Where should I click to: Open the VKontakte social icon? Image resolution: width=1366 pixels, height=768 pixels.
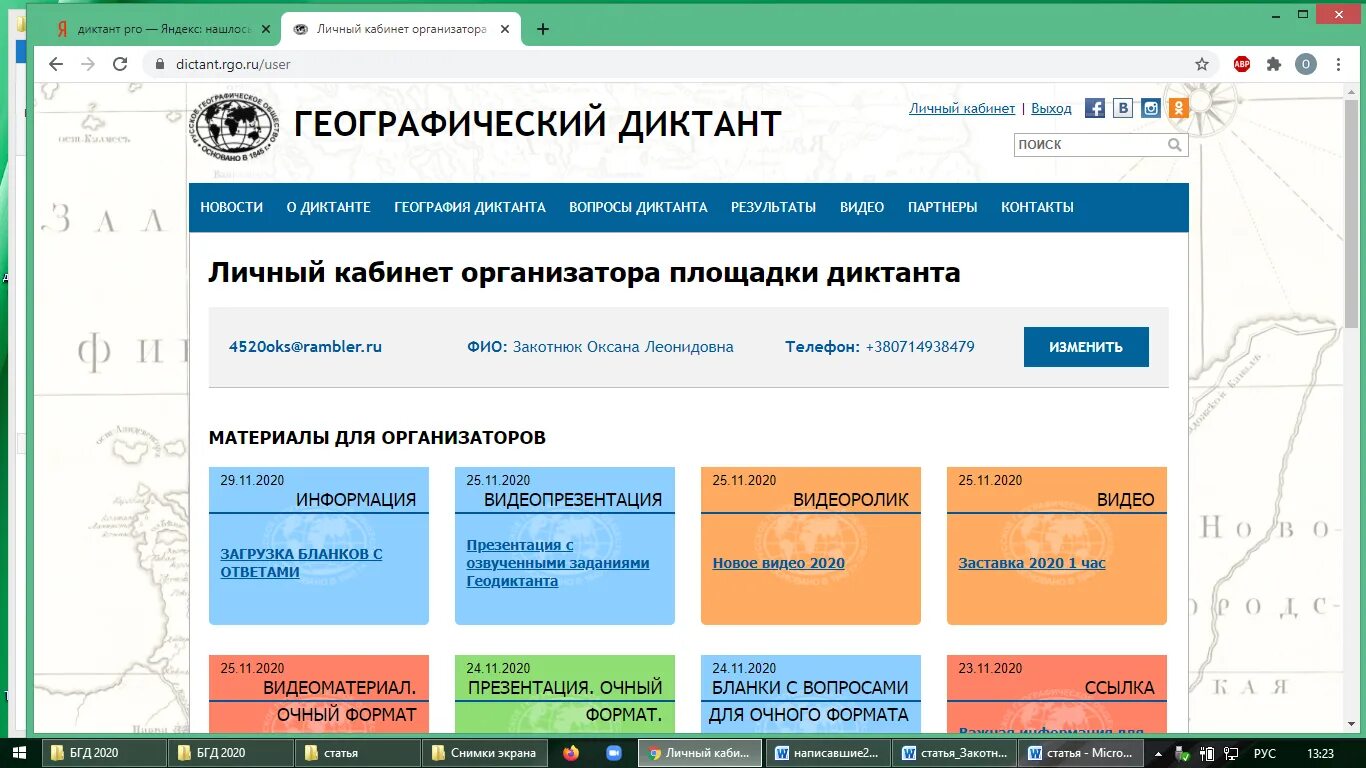coord(1123,108)
